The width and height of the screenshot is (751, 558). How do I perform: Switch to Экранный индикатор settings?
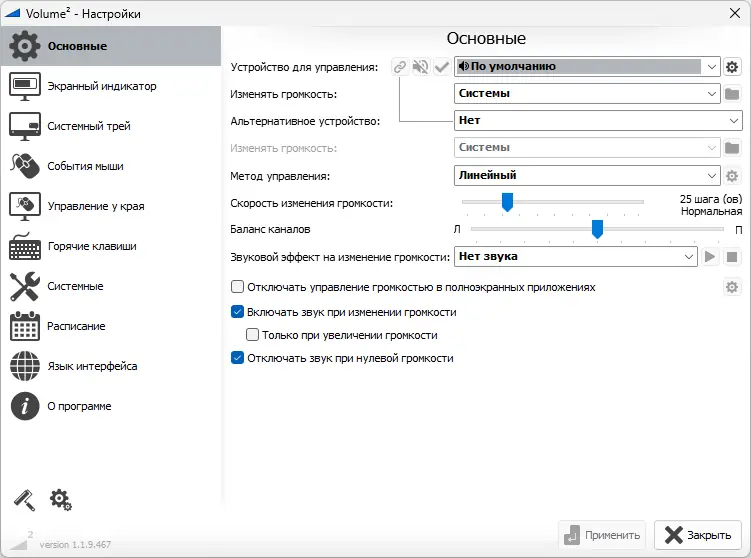[102, 86]
